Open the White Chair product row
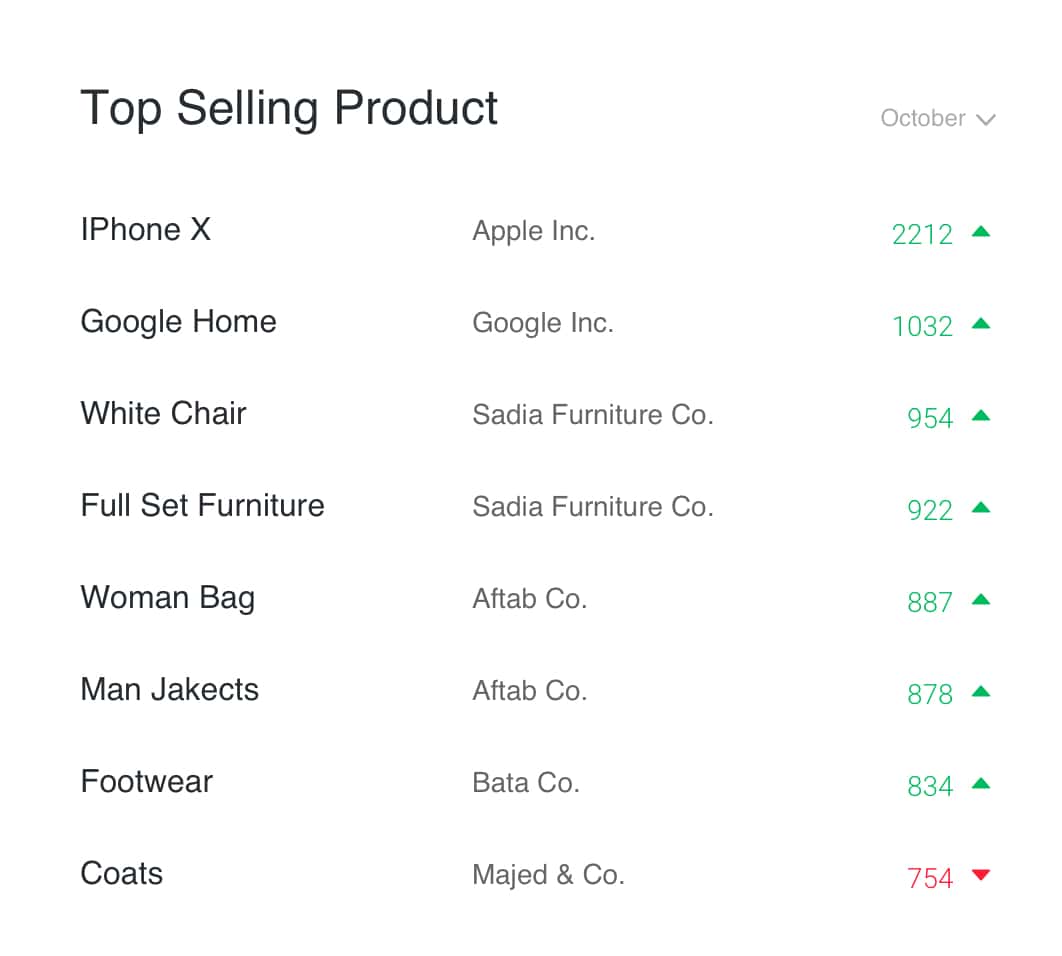Viewport: 1062px width, 956px height. pos(163,414)
